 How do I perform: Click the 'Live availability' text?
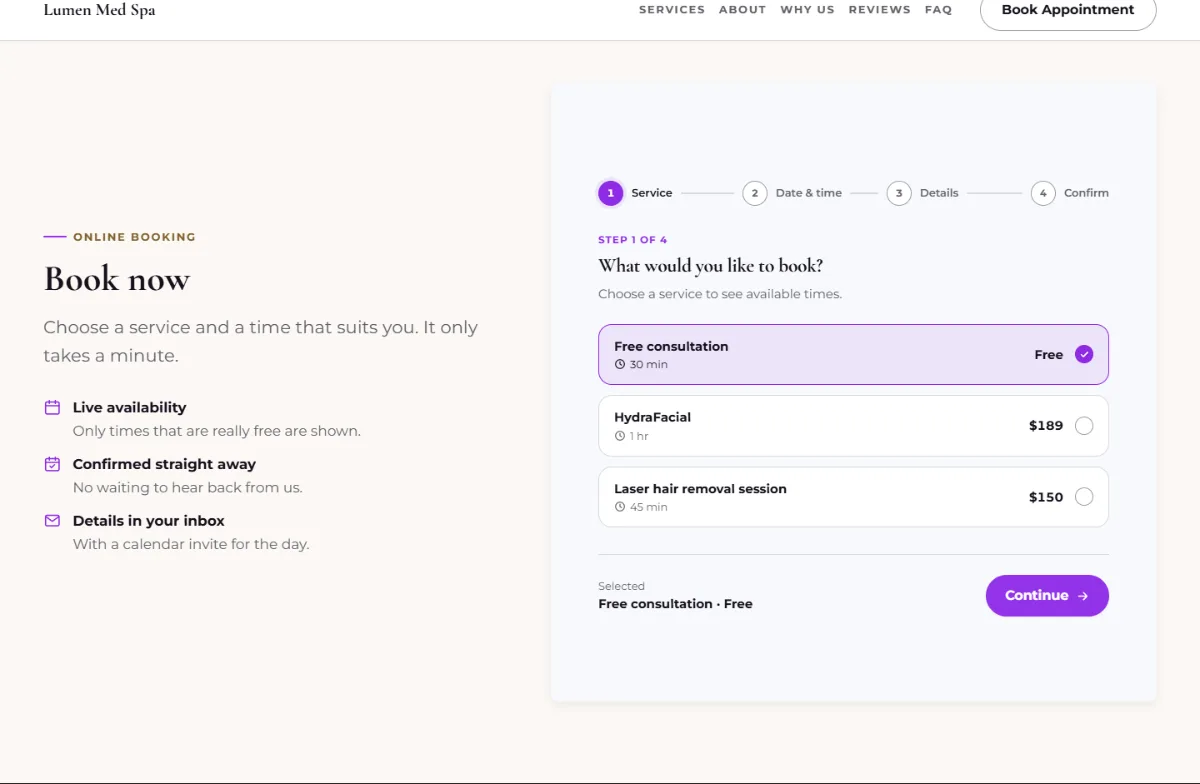(129, 407)
